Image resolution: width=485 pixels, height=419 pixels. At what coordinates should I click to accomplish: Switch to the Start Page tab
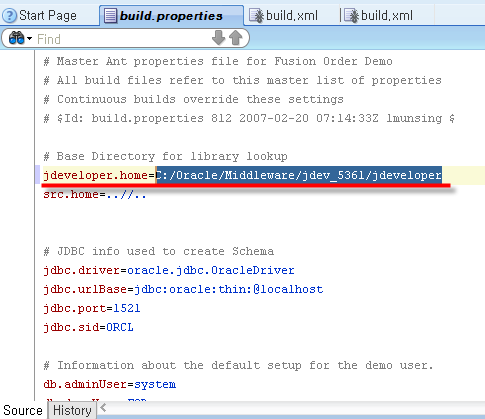coord(48,16)
